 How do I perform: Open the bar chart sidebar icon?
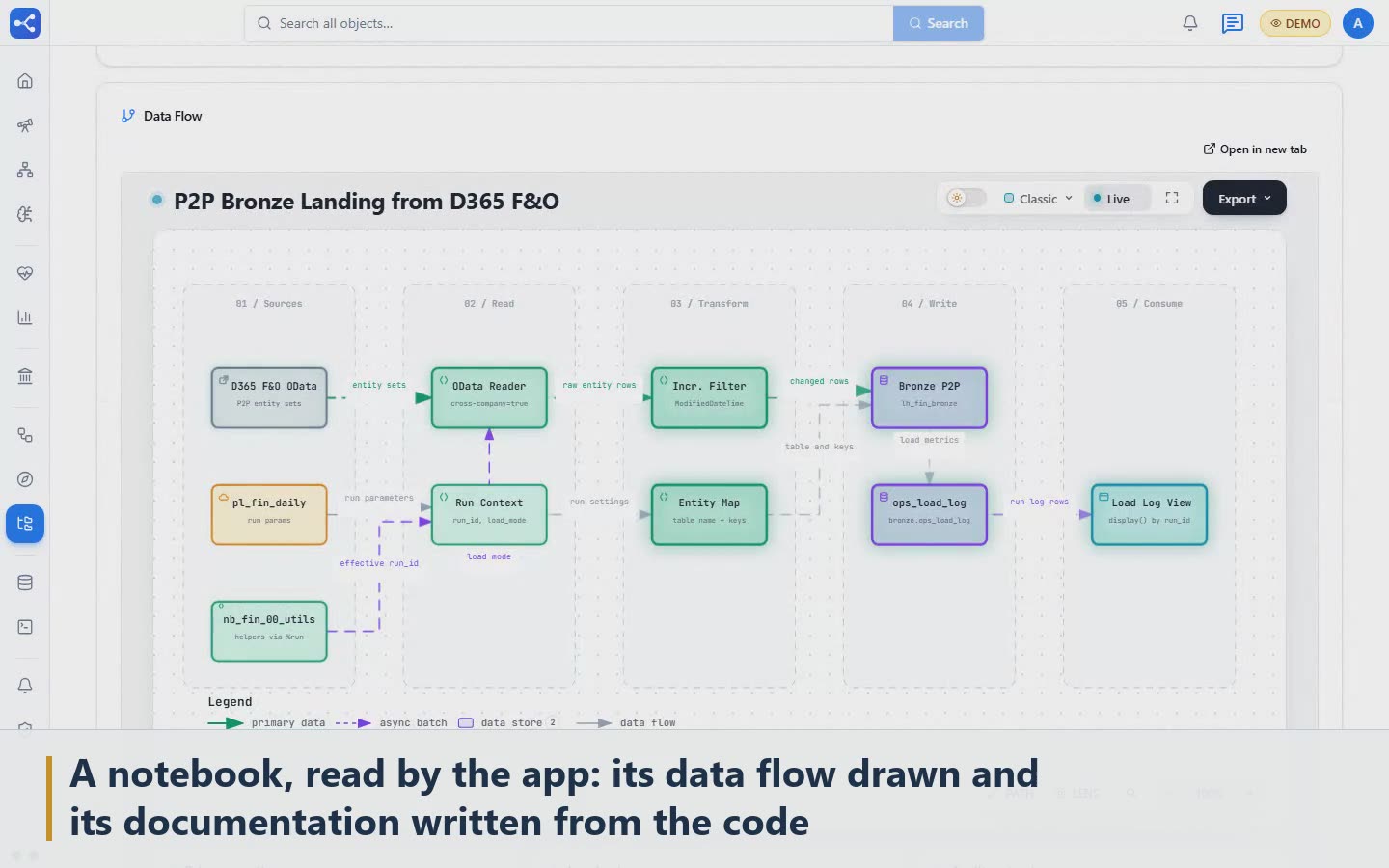[x=25, y=317]
